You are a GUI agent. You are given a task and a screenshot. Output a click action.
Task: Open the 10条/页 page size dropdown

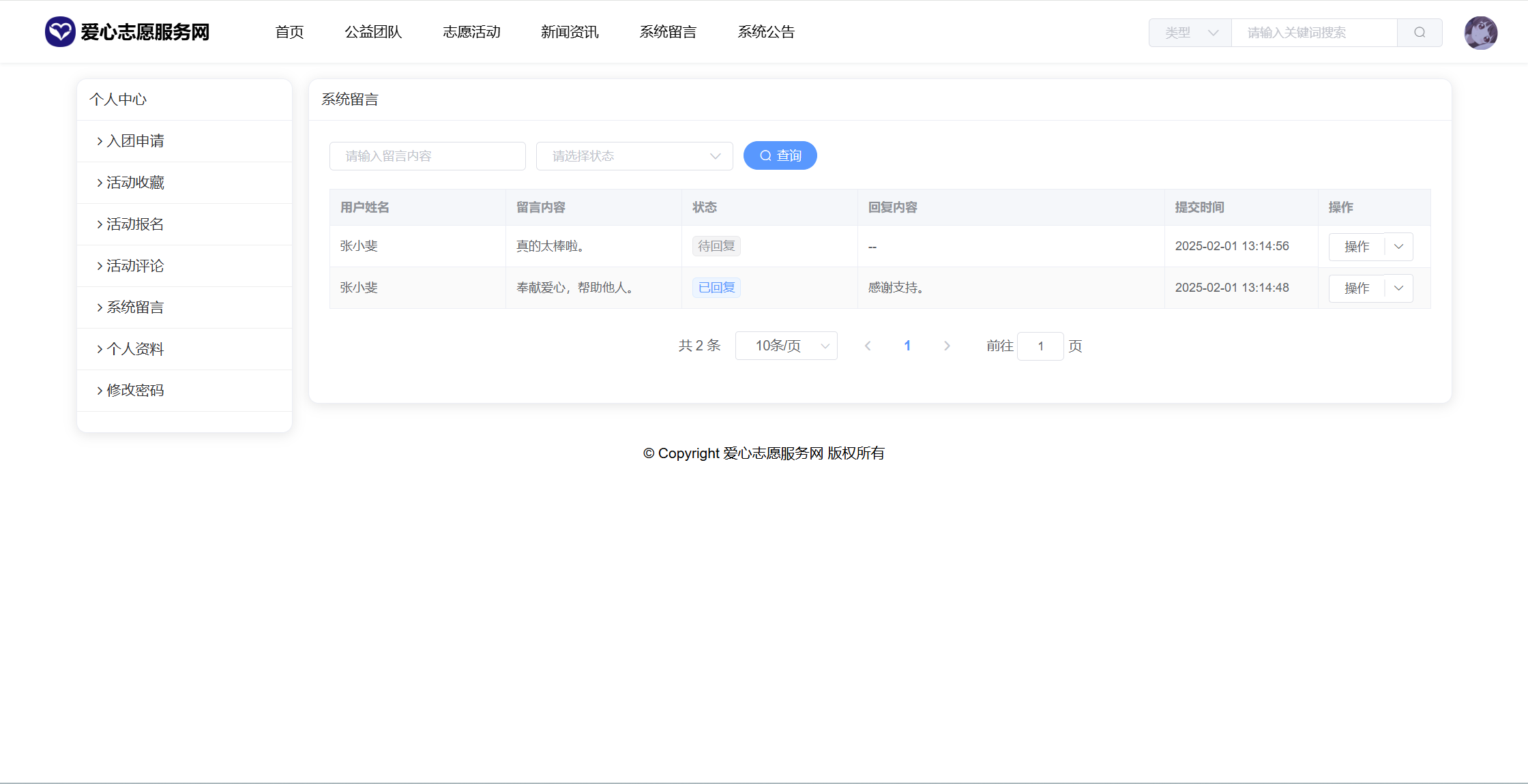pos(786,346)
